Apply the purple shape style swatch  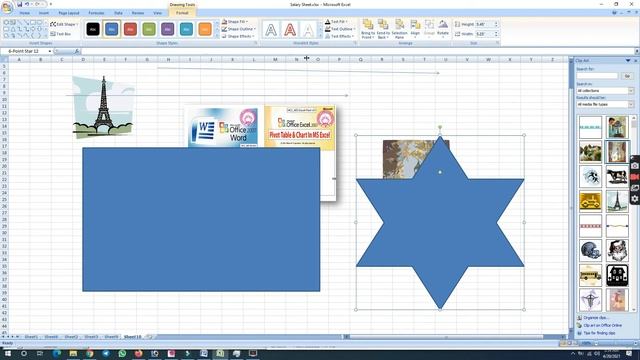click(x=167, y=29)
